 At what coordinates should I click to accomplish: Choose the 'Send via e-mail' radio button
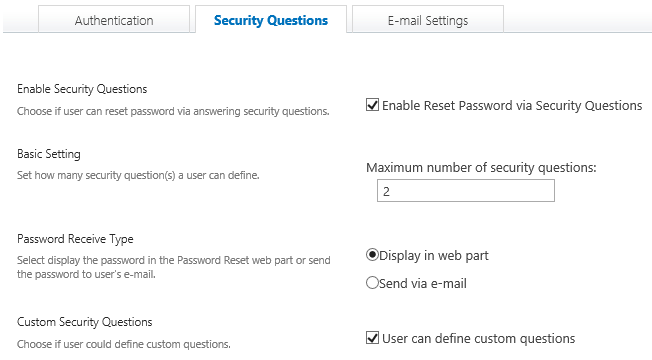372,283
